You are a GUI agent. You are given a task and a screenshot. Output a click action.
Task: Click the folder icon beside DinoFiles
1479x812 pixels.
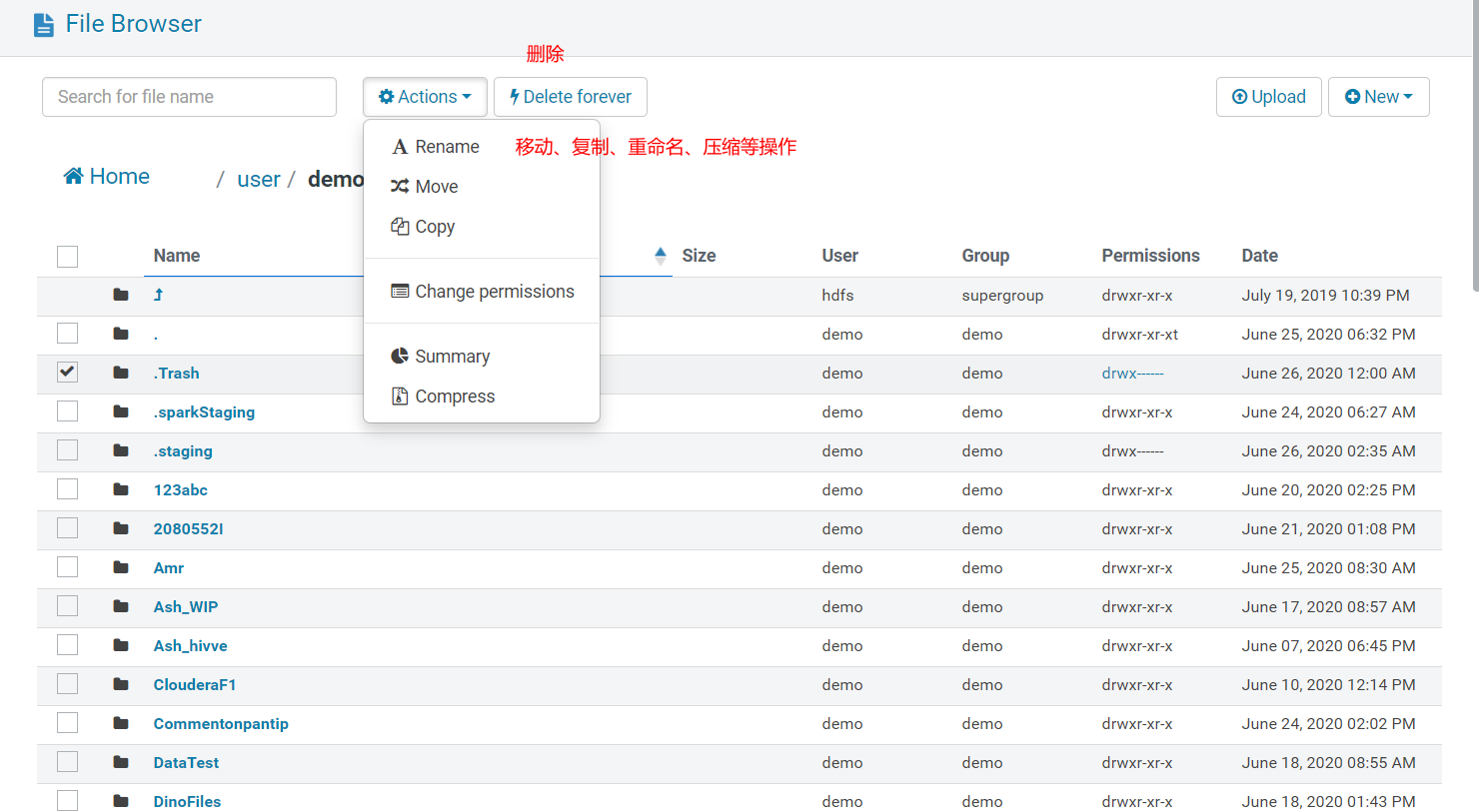pyautogui.click(x=121, y=801)
